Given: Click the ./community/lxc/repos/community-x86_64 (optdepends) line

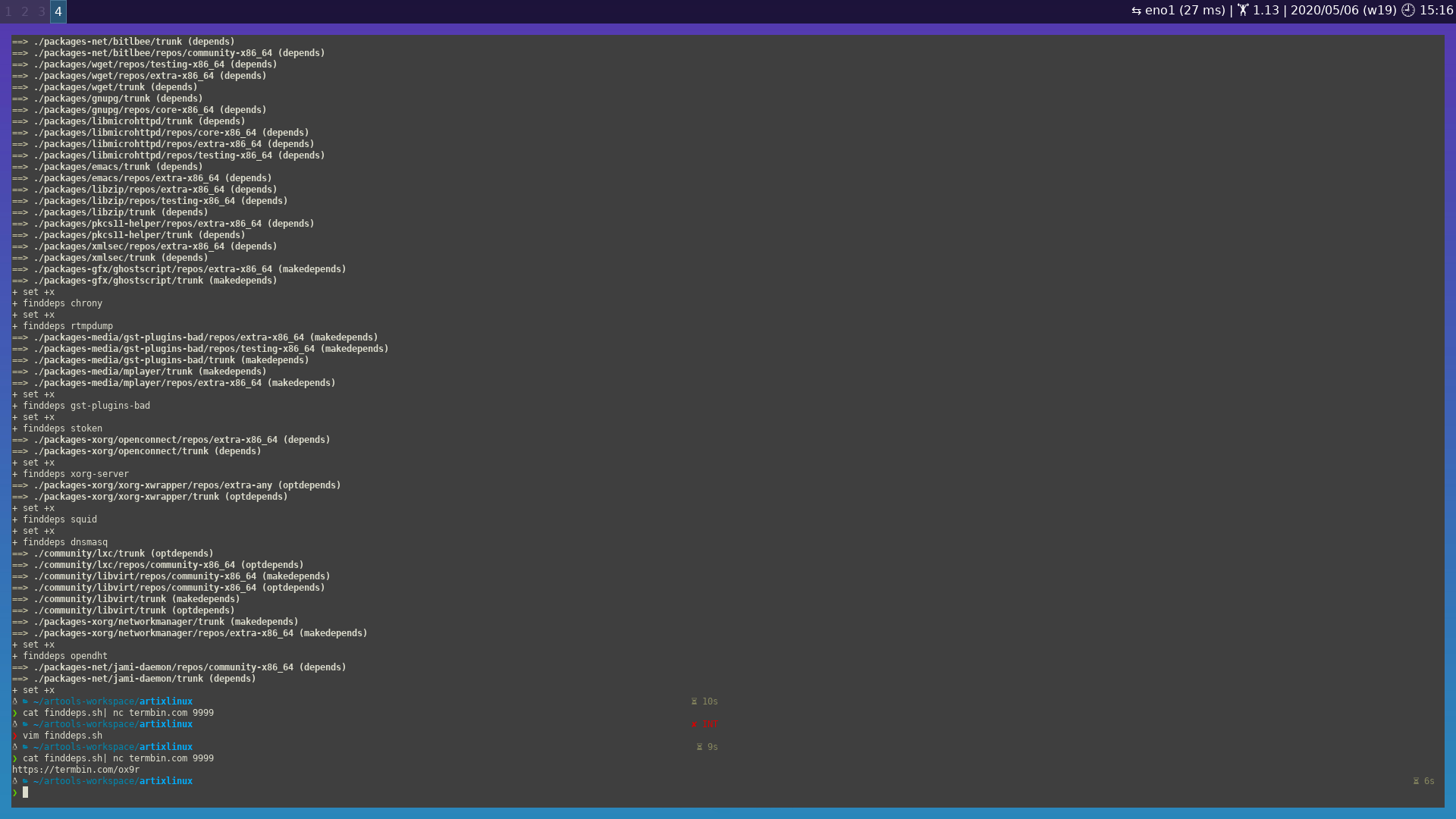Looking at the screenshot, I should coord(158,565).
